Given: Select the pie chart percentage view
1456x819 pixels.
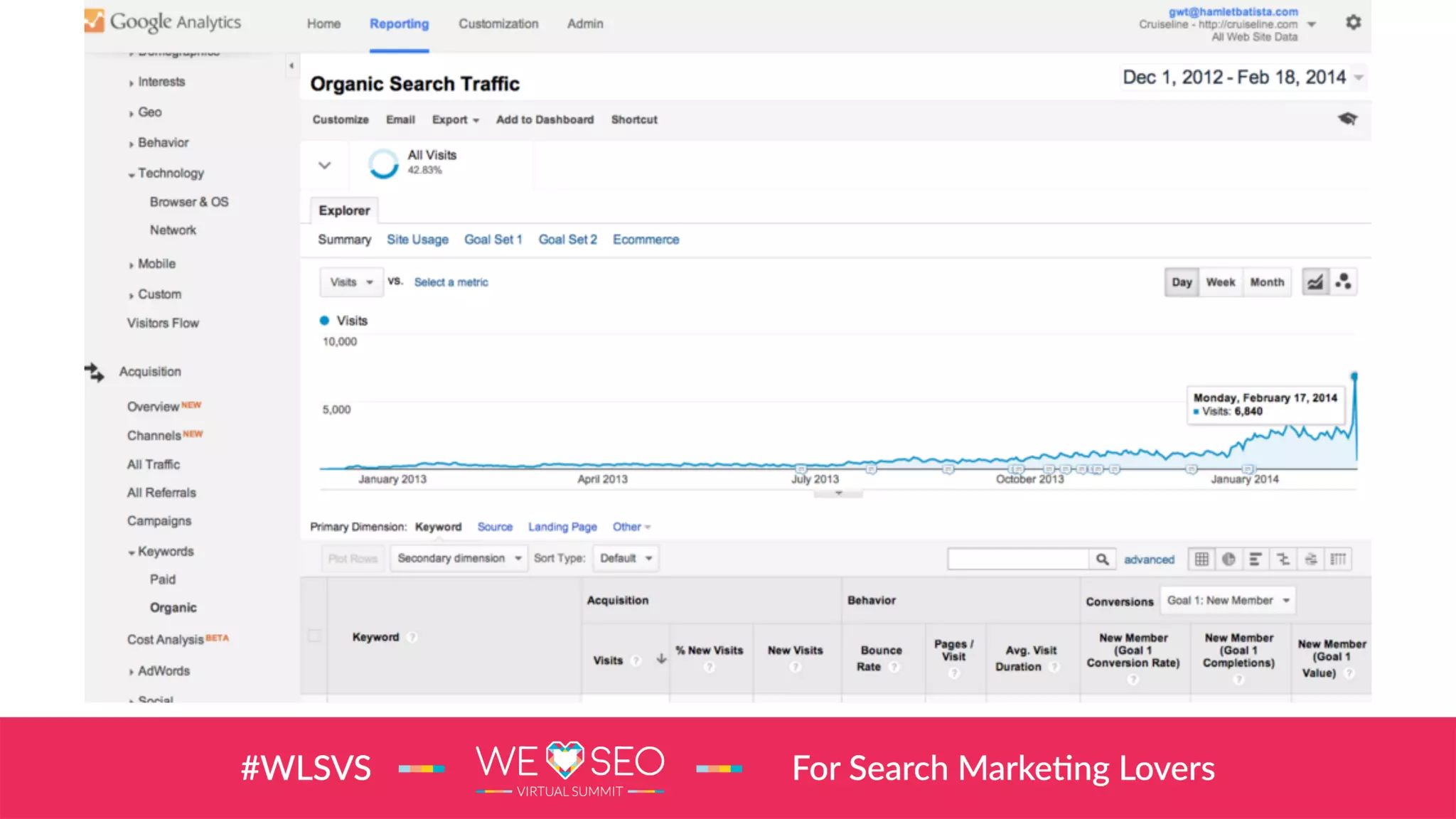Looking at the screenshot, I should point(1228,560).
